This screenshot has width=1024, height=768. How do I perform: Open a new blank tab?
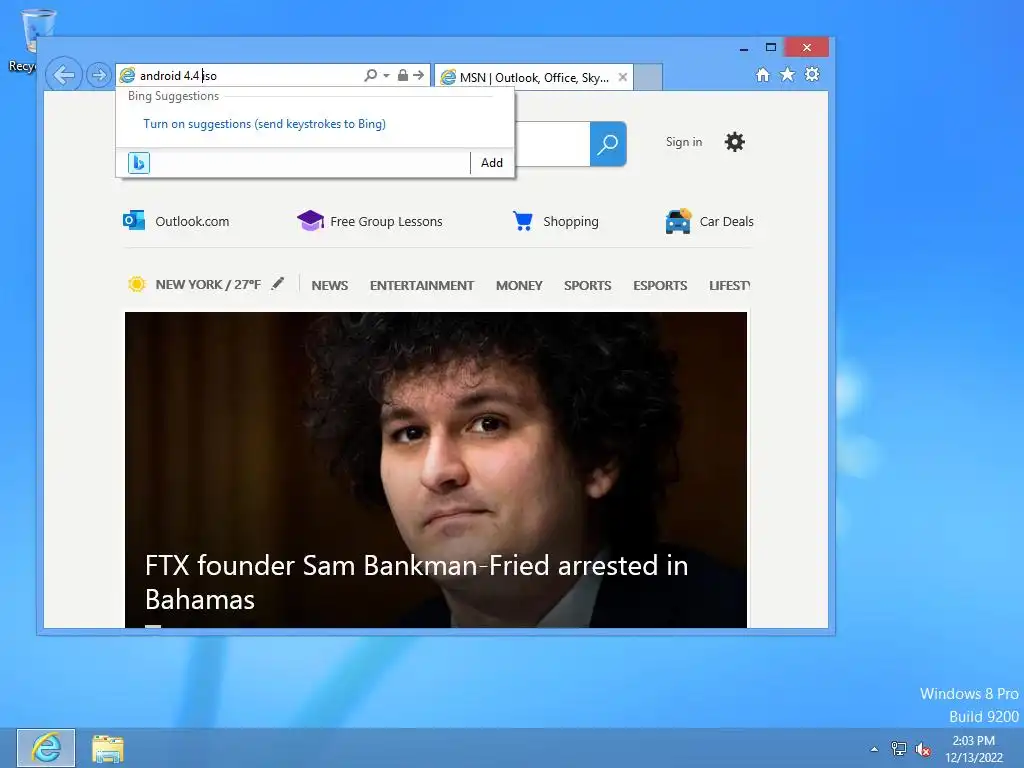tap(648, 77)
